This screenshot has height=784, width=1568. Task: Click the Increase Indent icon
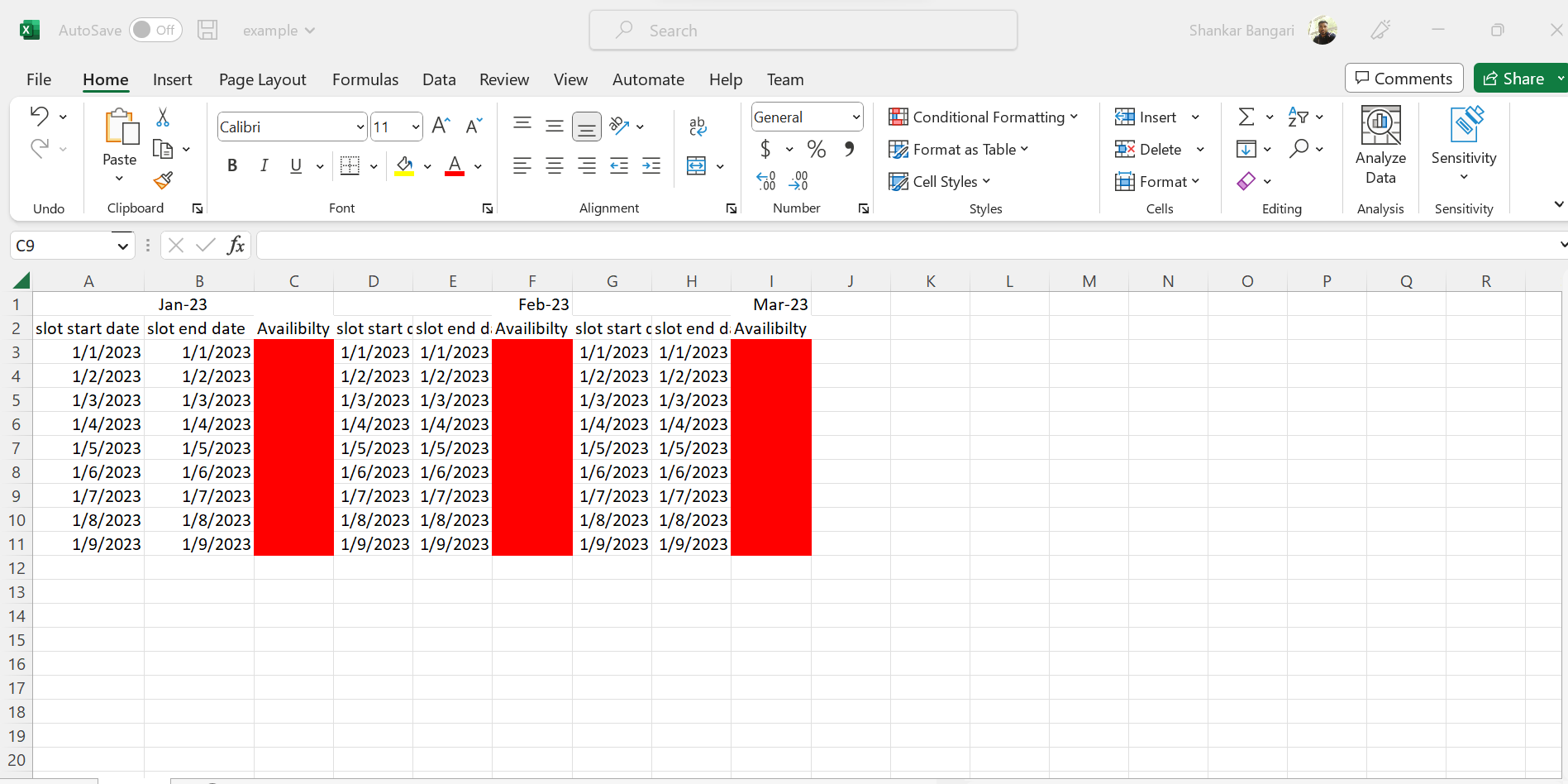pyautogui.click(x=651, y=165)
